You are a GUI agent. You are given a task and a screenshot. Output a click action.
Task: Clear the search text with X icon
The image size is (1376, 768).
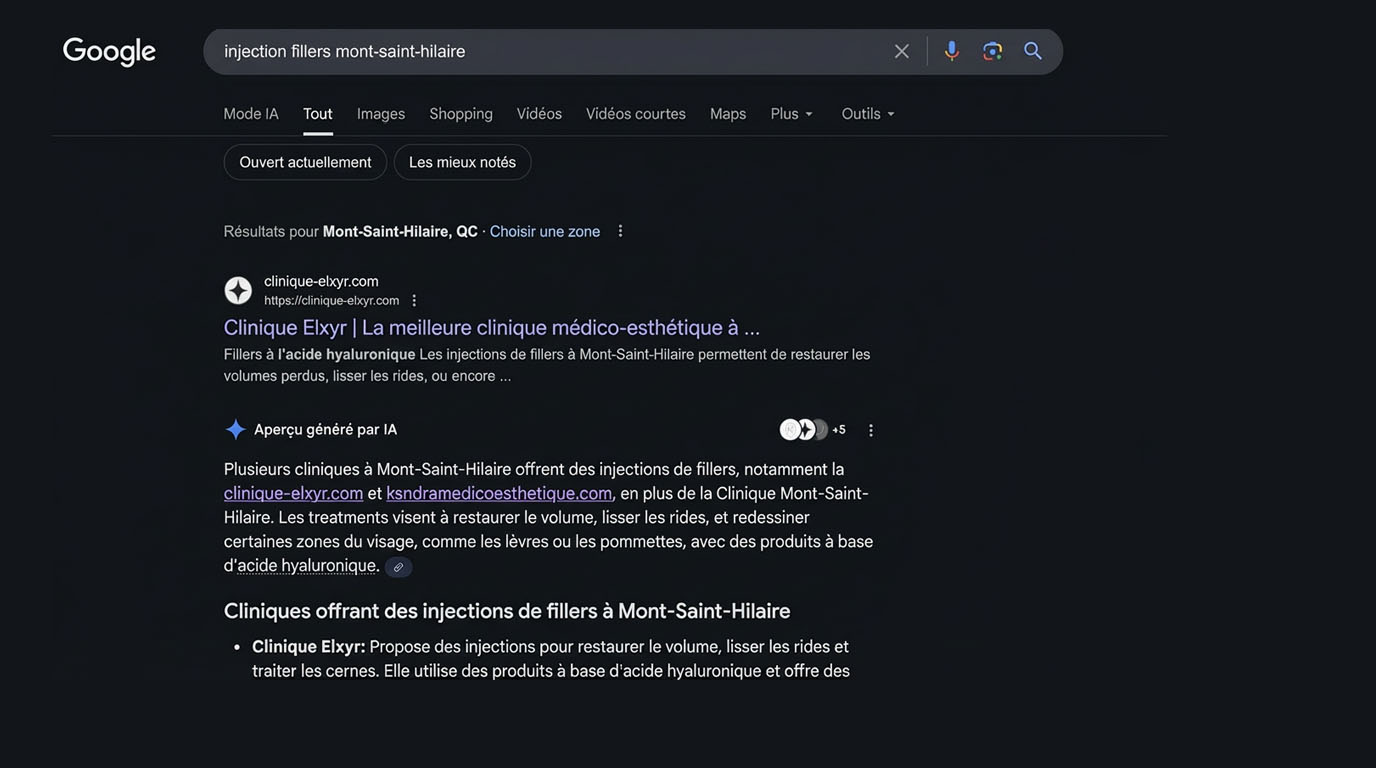pyautogui.click(x=901, y=51)
